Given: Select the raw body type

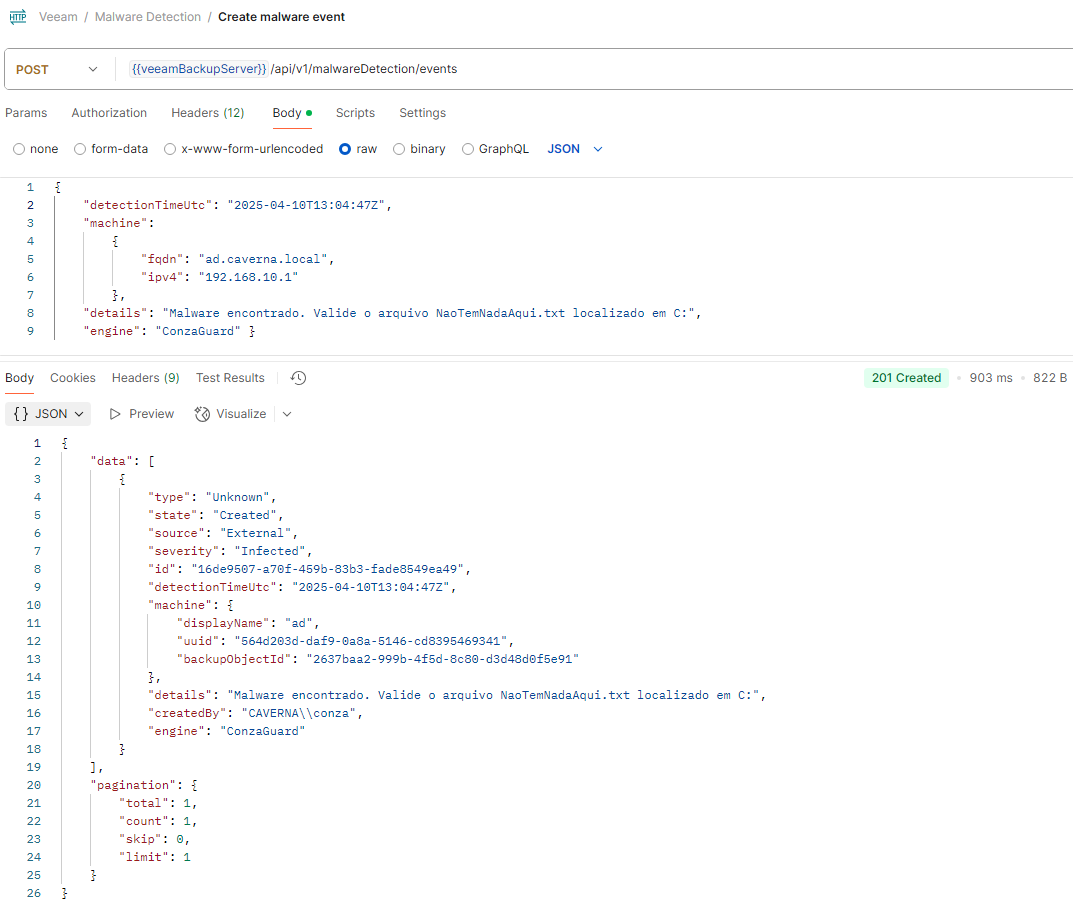Looking at the screenshot, I should click(345, 149).
